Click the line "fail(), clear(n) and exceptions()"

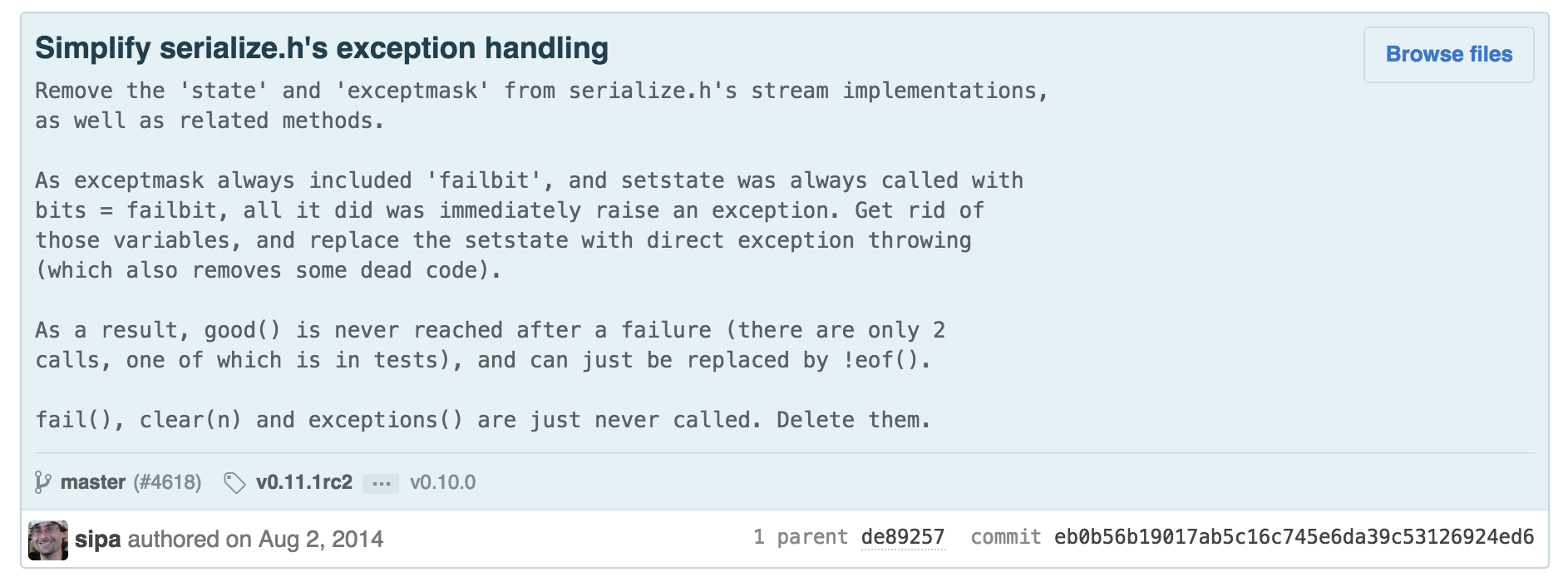[482, 420]
